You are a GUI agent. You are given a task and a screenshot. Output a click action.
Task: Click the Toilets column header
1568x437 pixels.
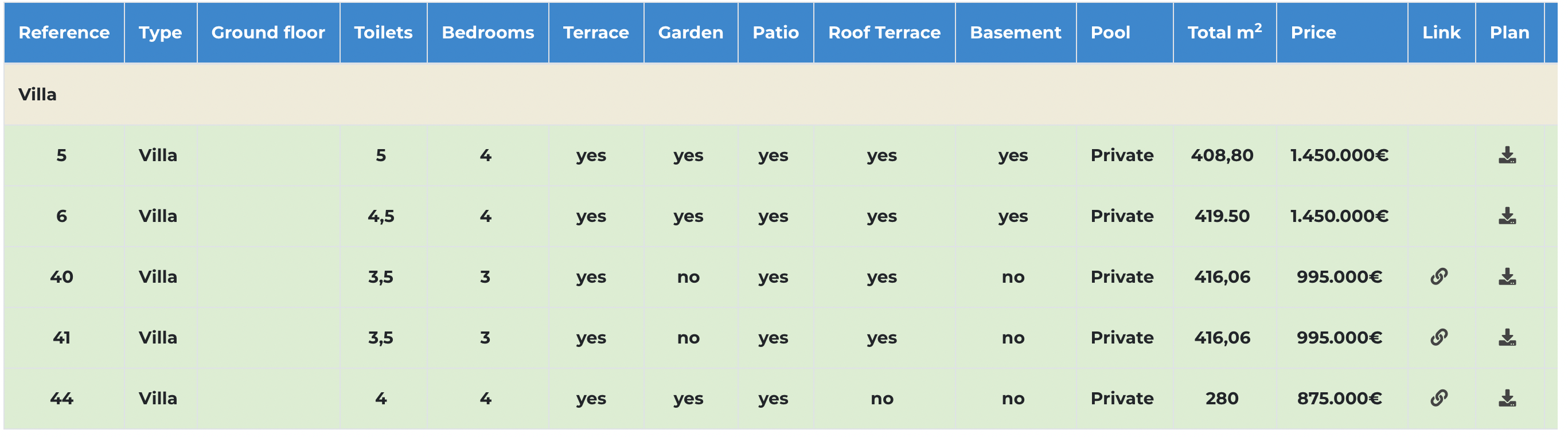pyautogui.click(x=384, y=32)
